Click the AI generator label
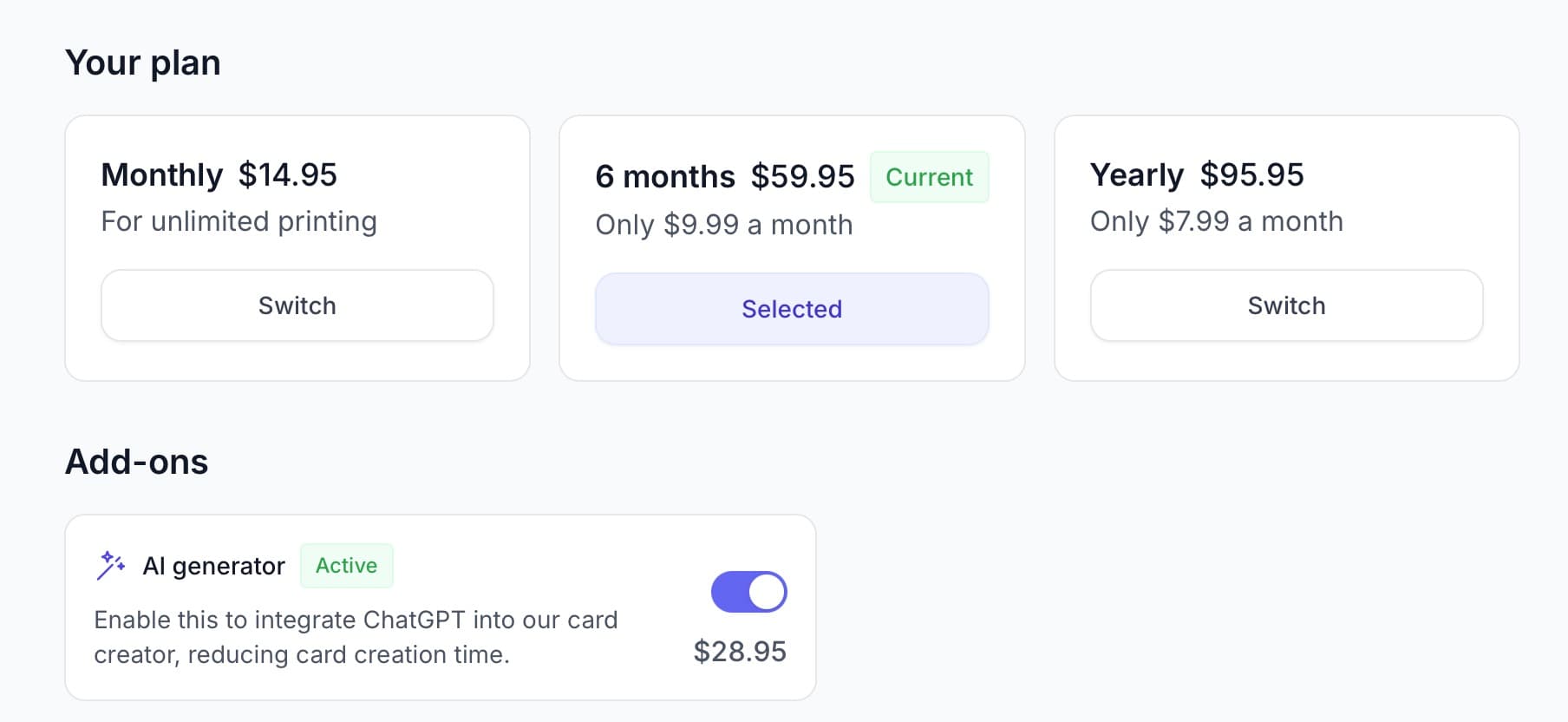This screenshot has width=1568, height=722. click(213, 567)
